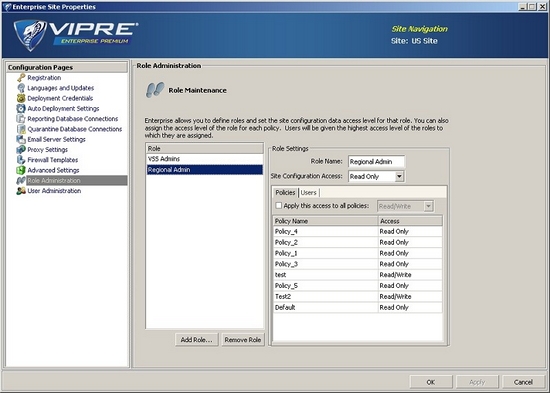Click the Advanced Settings green icon
Image resolution: width=550 pixels, height=393 pixels.
(21, 170)
